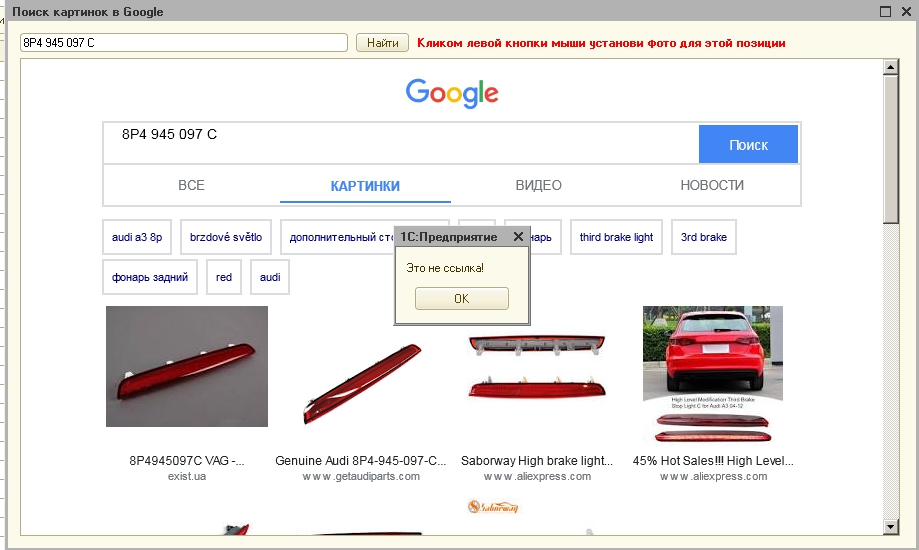919x550 pixels.
Task: Maximize the Поиск картинок в Google window
Action: [886, 11]
